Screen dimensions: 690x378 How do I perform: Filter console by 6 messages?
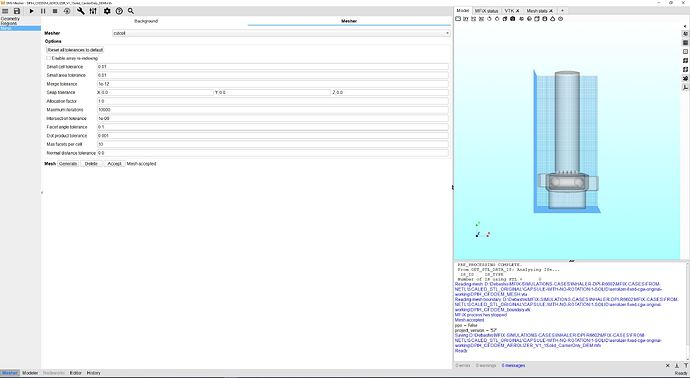pos(513,366)
